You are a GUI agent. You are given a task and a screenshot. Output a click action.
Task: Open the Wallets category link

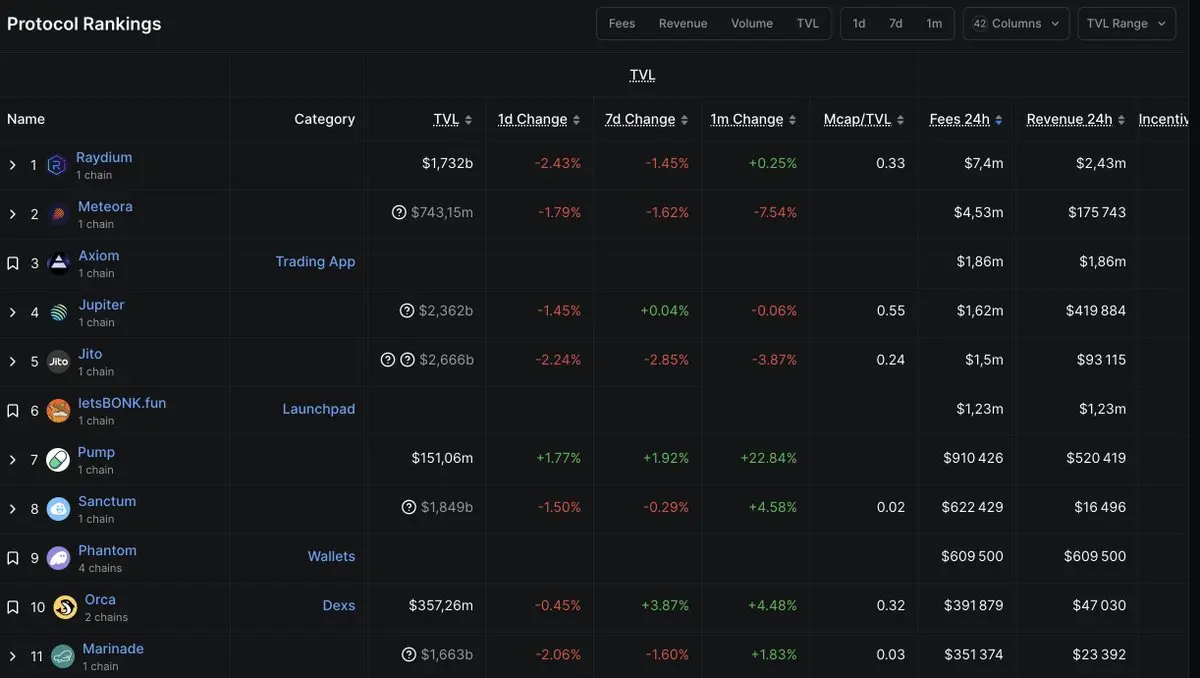[331, 556]
